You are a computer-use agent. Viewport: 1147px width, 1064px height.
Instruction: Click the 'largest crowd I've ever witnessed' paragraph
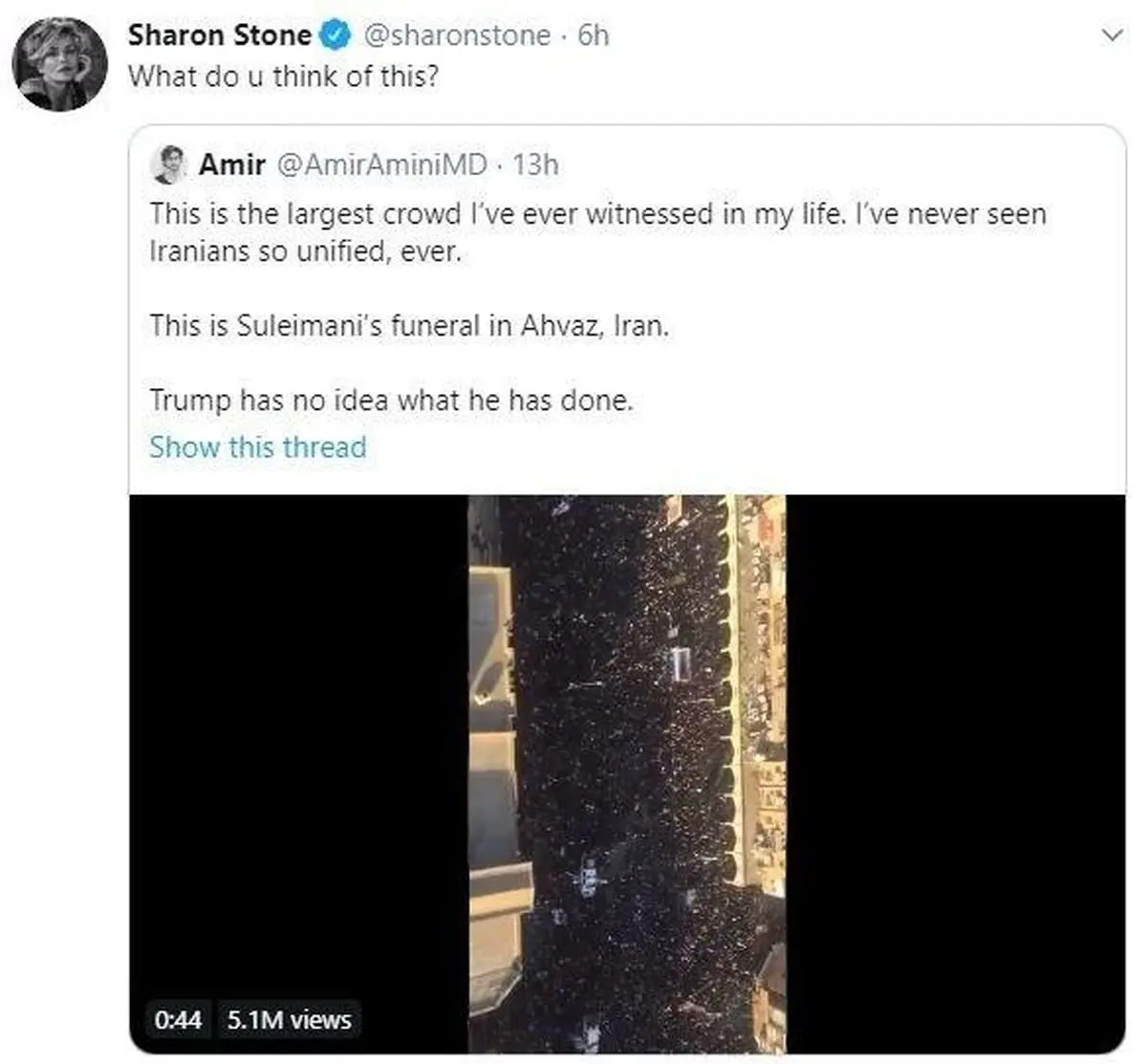[x=597, y=231]
